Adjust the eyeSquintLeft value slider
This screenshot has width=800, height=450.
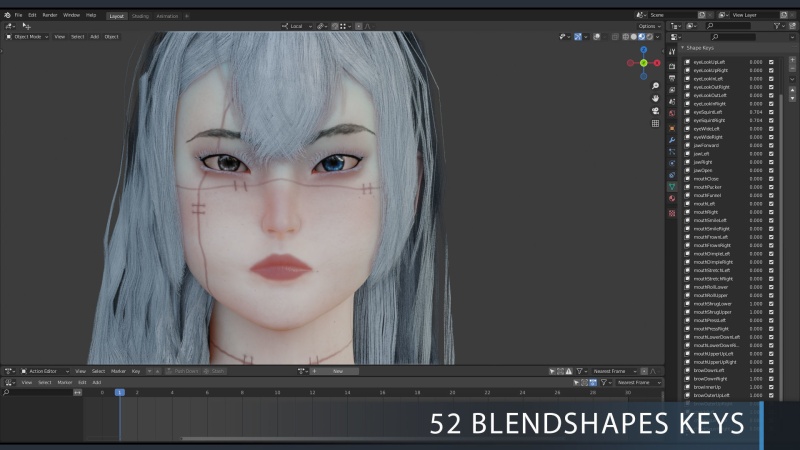tap(755, 112)
